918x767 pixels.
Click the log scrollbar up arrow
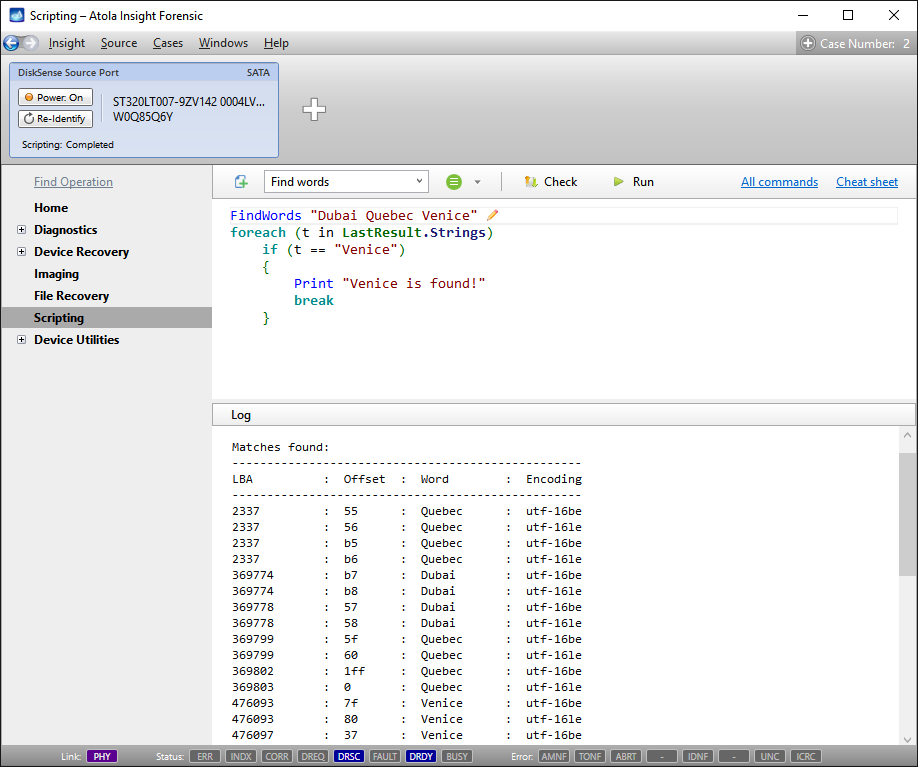tap(907, 435)
